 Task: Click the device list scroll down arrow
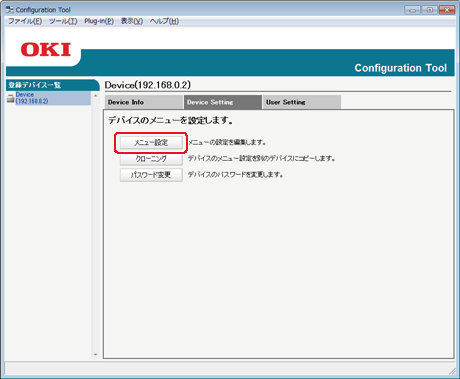(x=96, y=354)
